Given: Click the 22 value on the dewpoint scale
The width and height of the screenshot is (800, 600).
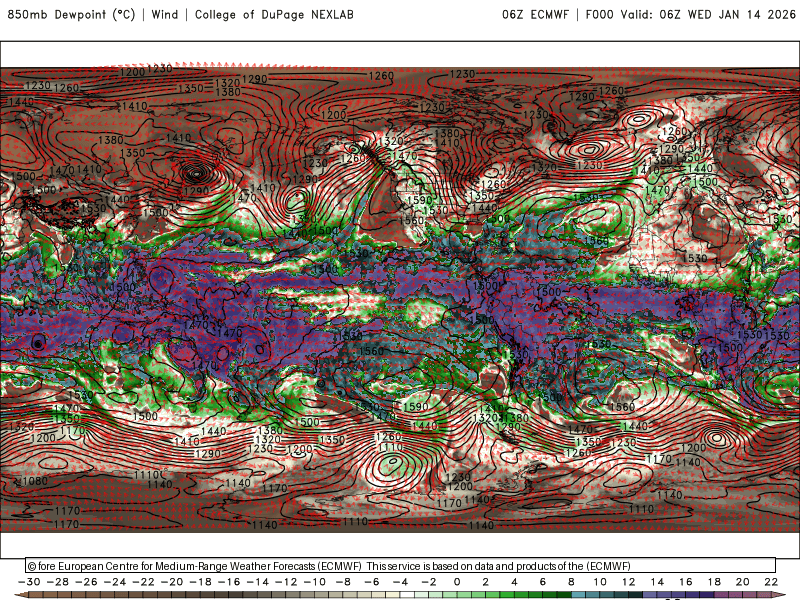Looking at the screenshot, I should [771, 582].
